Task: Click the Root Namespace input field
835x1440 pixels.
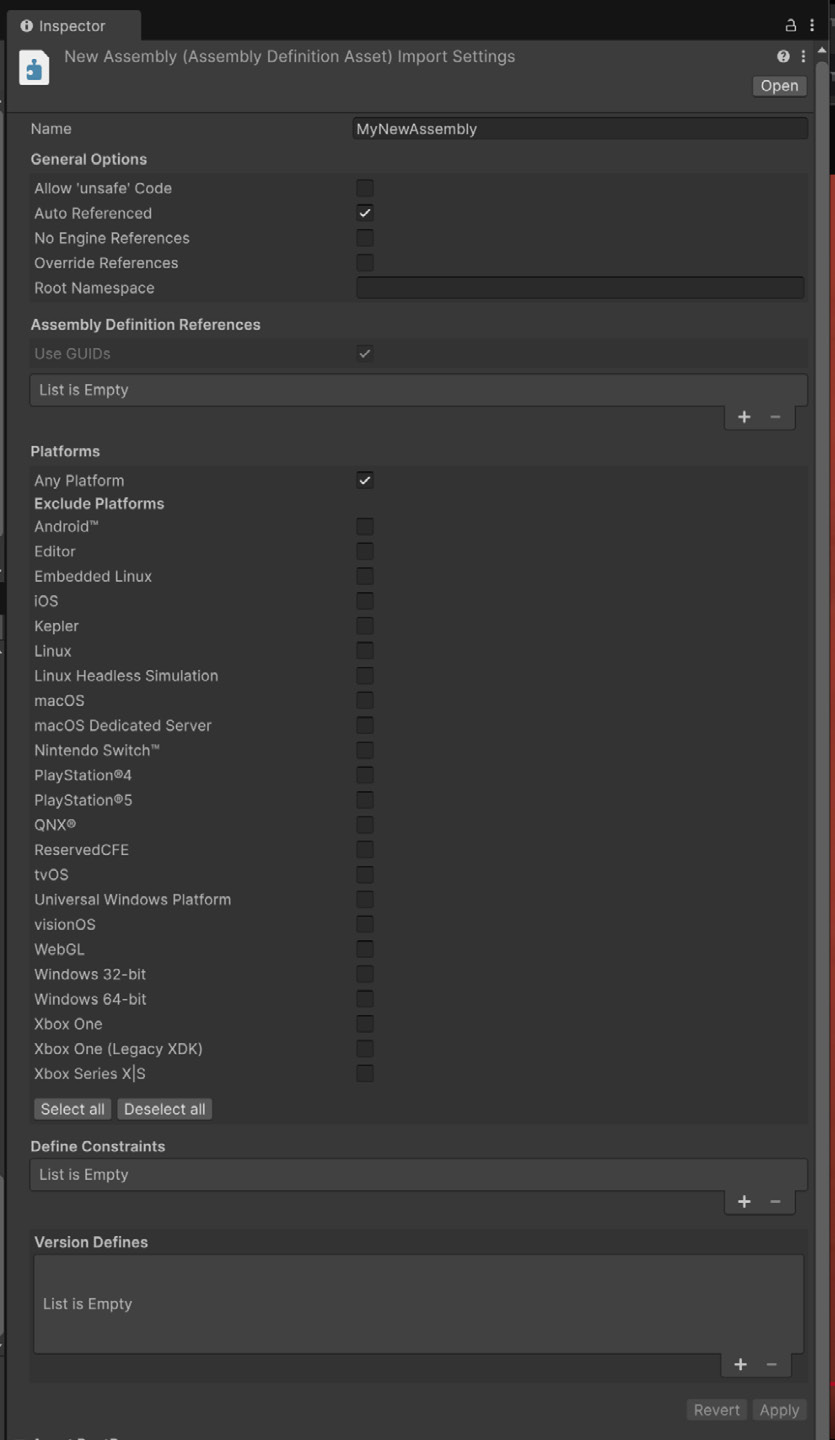Action: point(580,288)
